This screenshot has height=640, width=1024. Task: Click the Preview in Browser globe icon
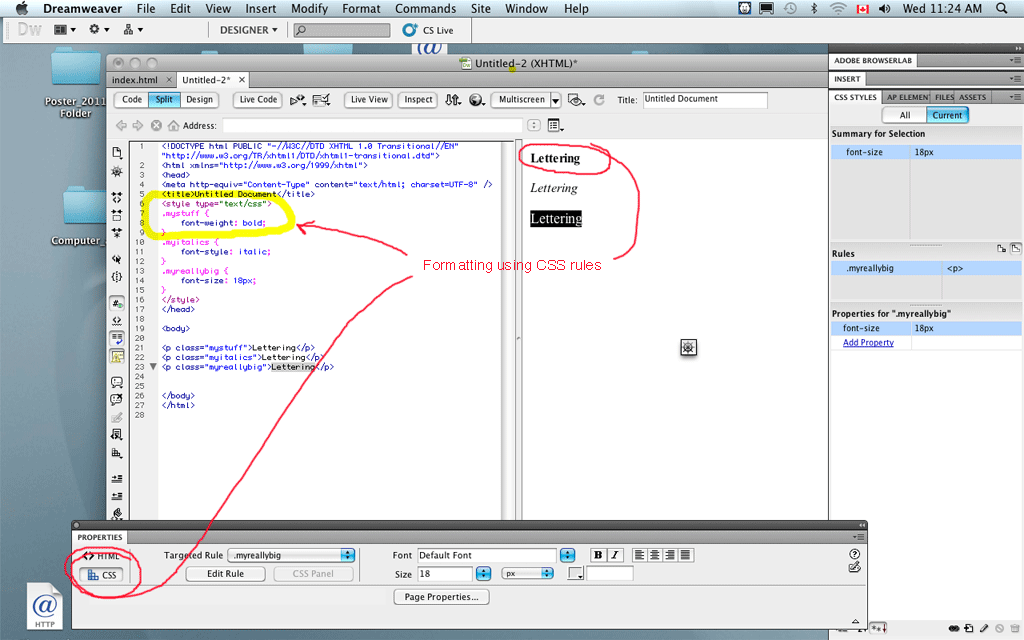477,100
